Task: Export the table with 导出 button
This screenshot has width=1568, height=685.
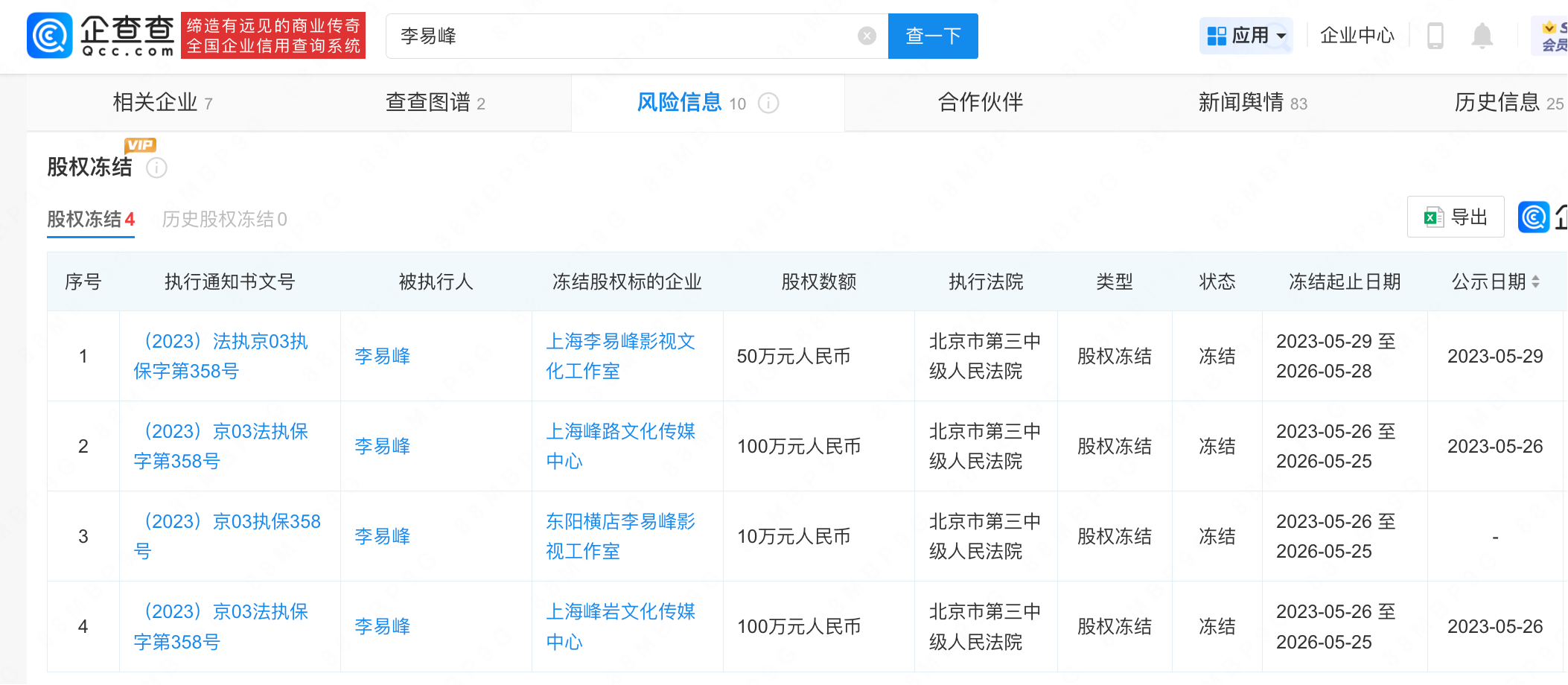Action: [1456, 217]
